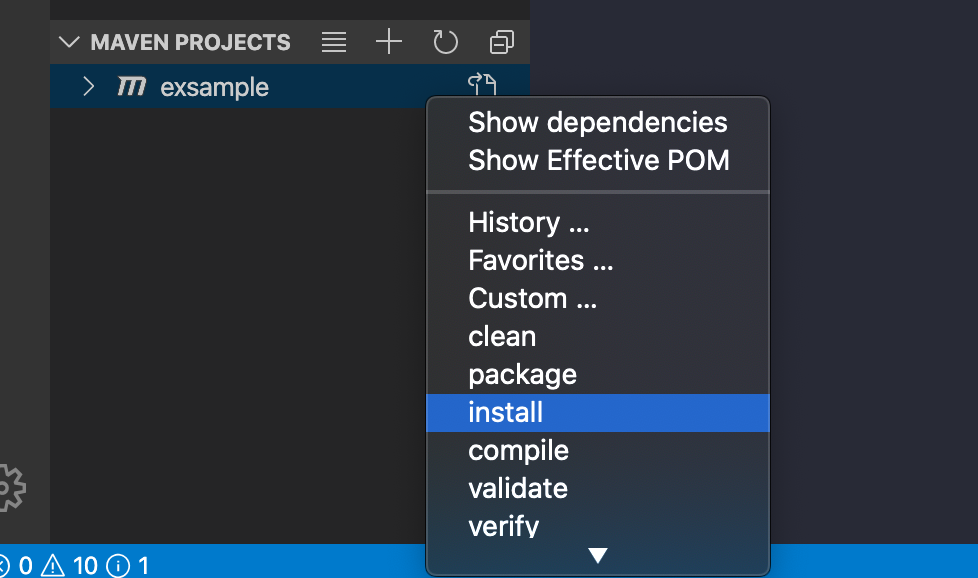
Task: Run the install Maven goal
Action: tap(505, 412)
